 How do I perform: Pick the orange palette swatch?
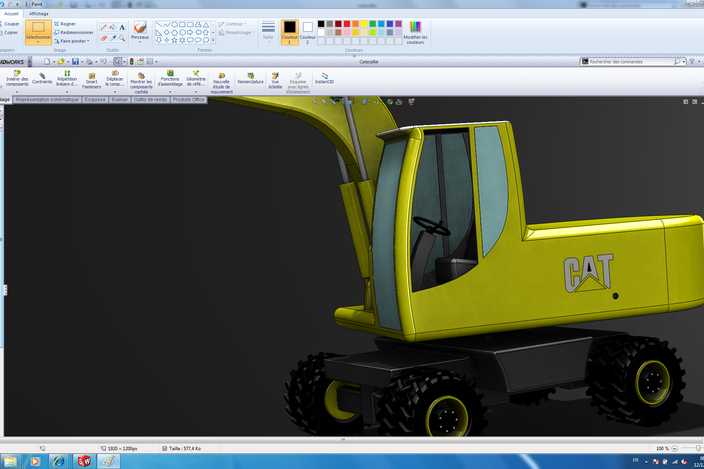(356, 24)
